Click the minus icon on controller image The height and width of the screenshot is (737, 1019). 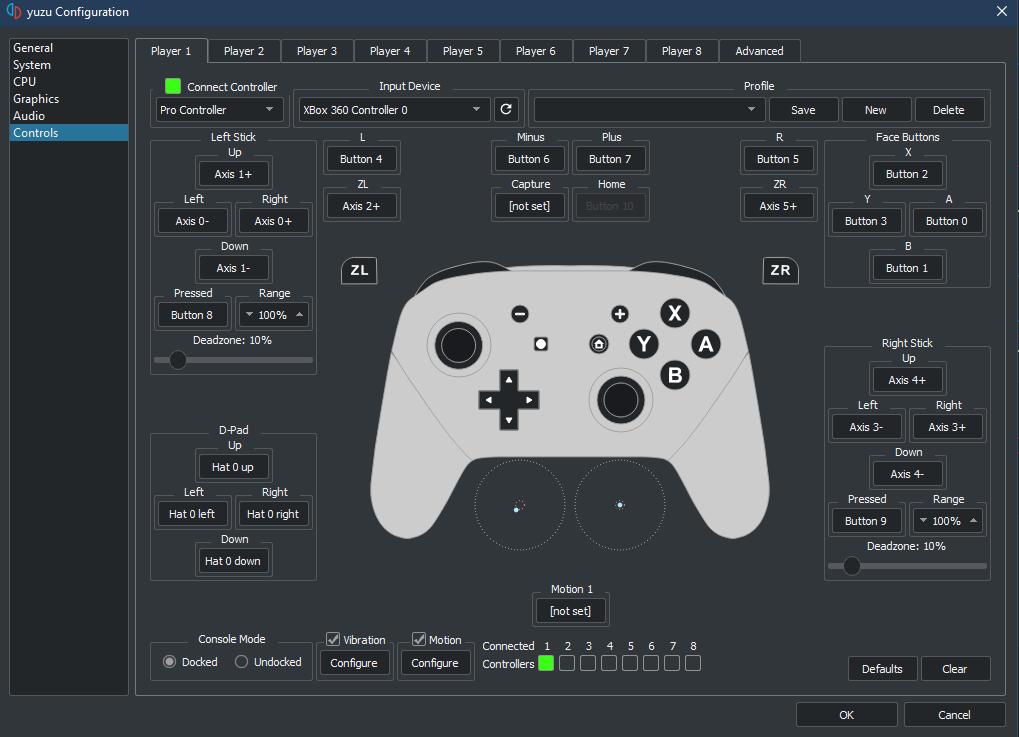point(520,314)
